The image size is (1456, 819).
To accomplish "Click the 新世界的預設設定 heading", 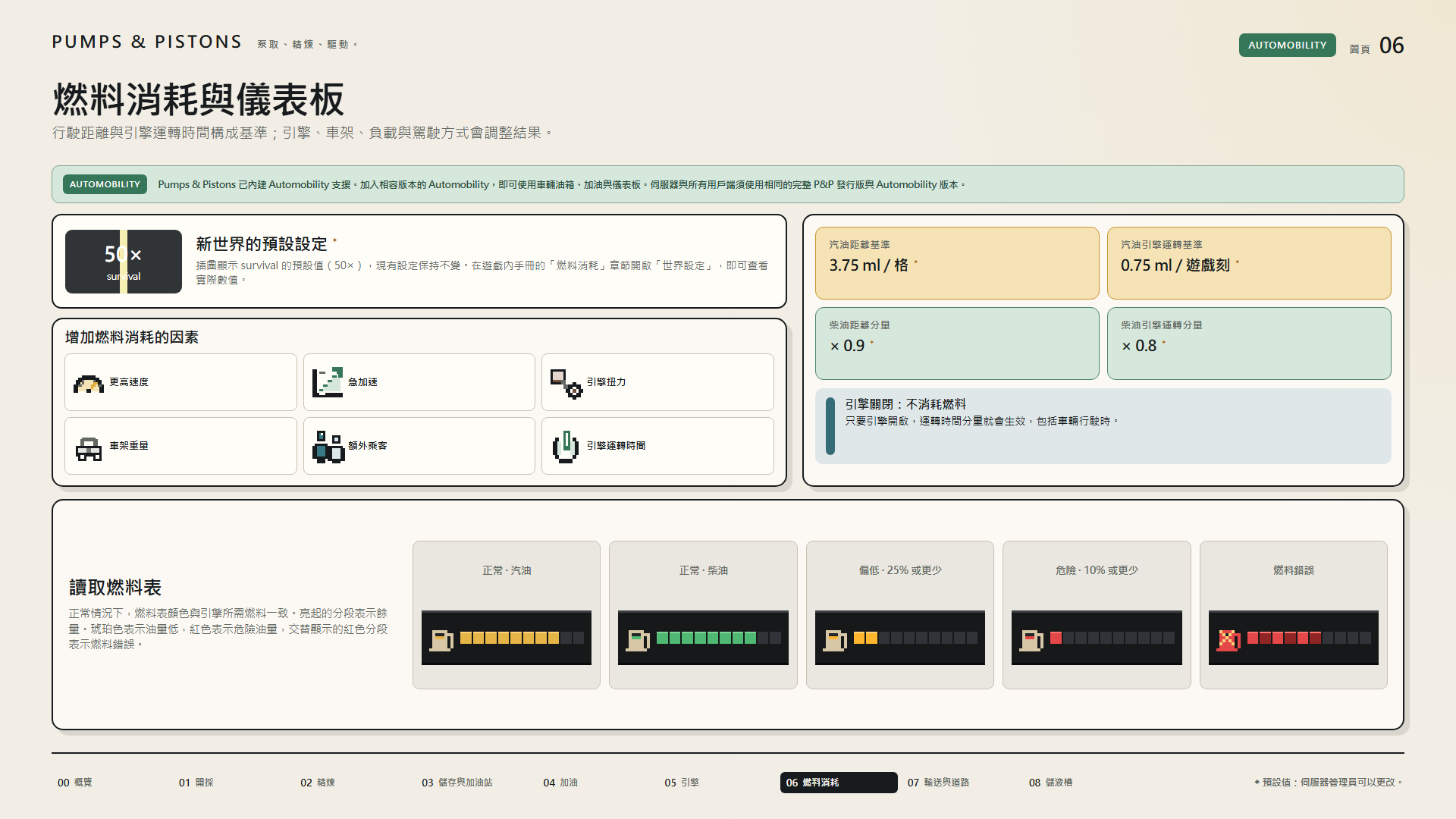I will click(262, 244).
